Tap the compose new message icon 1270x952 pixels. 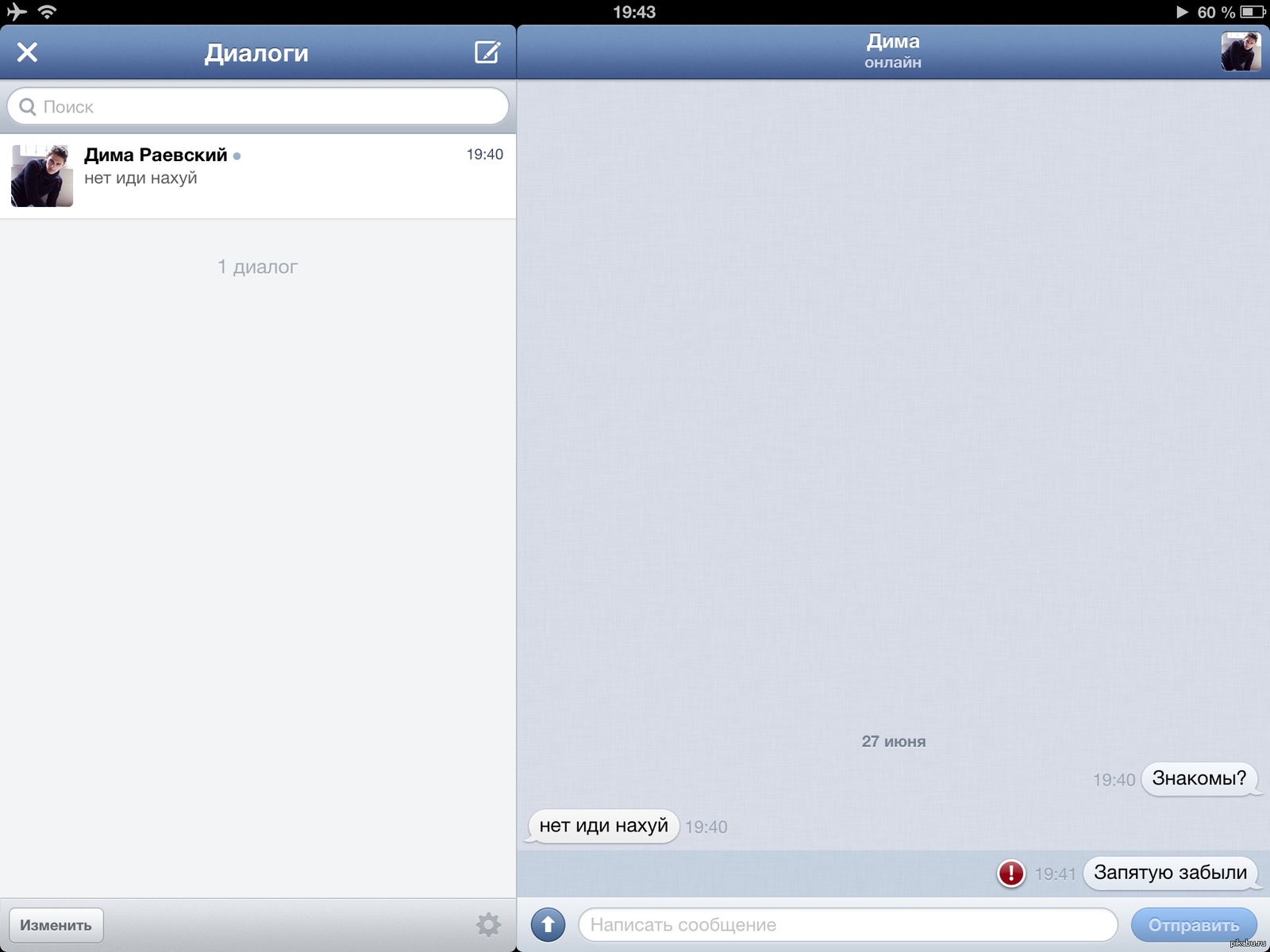[487, 52]
